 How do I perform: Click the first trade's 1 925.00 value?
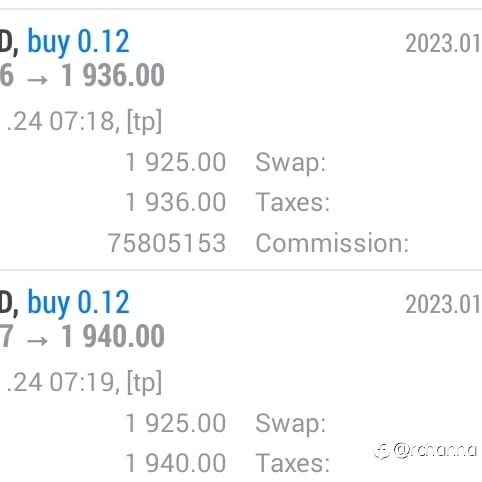tap(176, 163)
